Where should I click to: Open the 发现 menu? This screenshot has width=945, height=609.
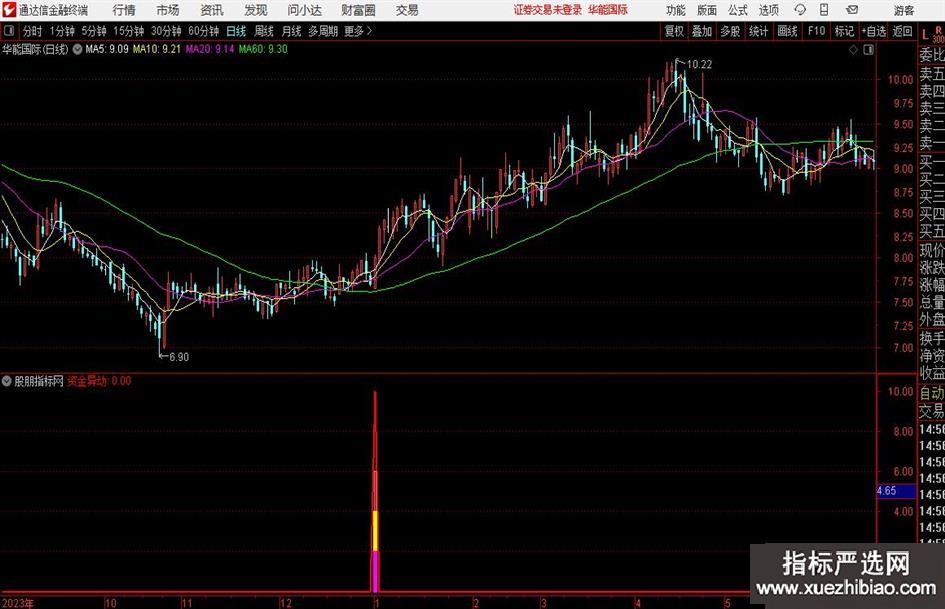tap(256, 10)
